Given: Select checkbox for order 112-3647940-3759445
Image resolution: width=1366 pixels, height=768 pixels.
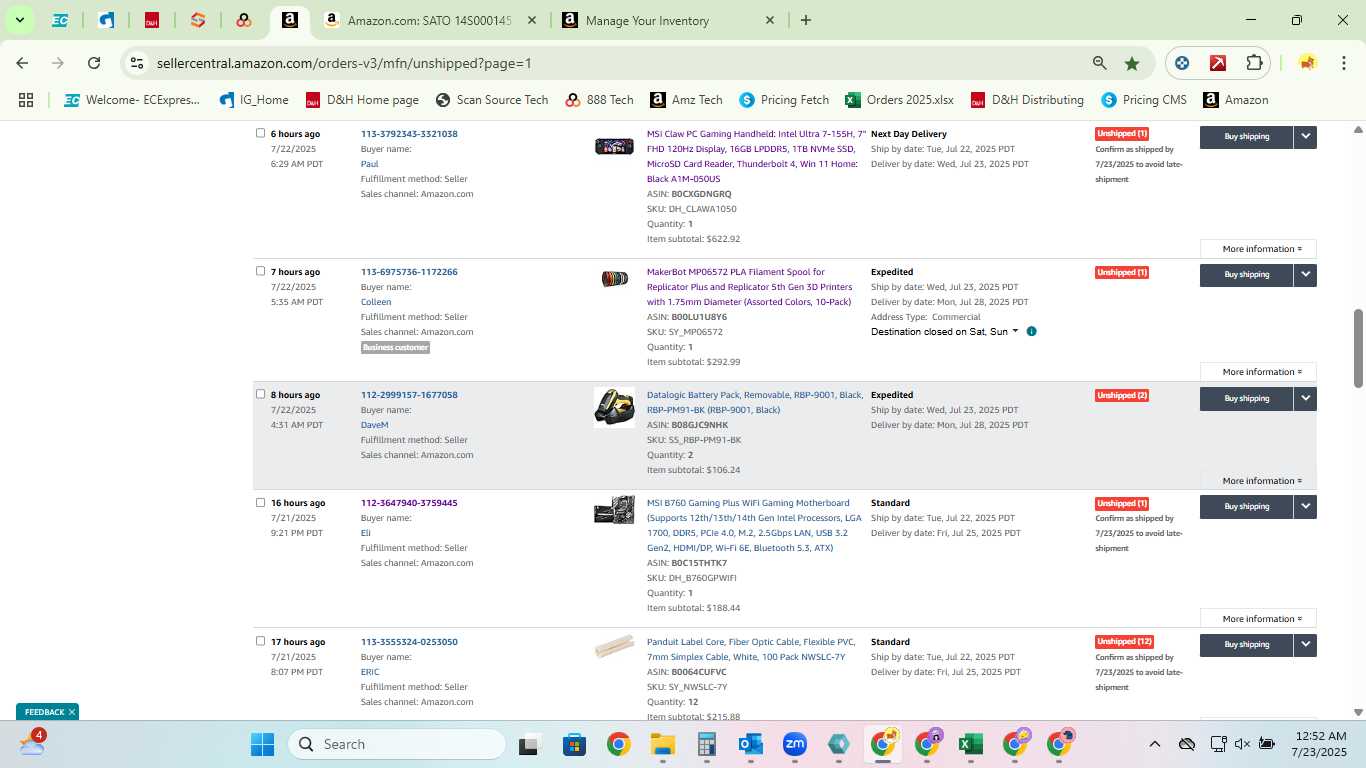Looking at the screenshot, I should [260, 502].
